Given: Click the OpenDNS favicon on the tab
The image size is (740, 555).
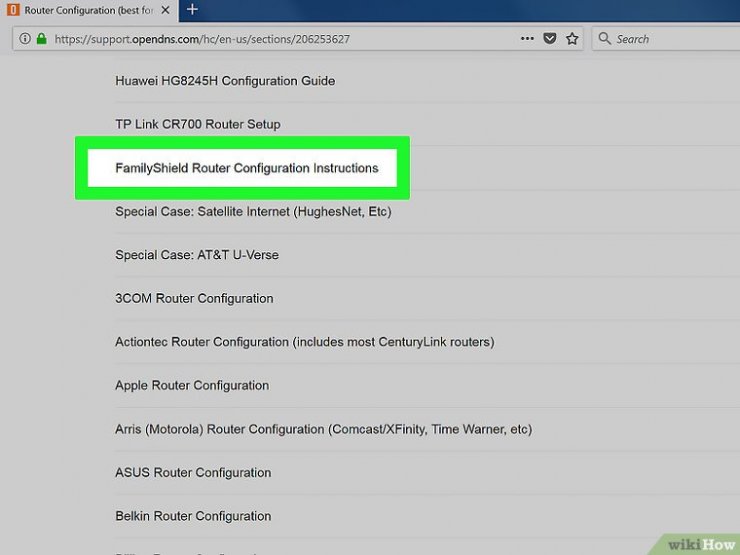Looking at the screenshot, I should click(13, 10).
